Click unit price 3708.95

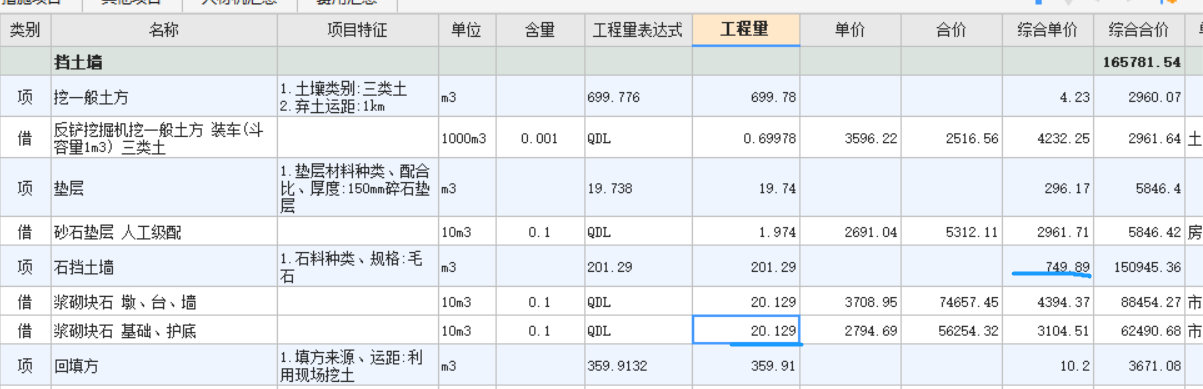[871, 302]
